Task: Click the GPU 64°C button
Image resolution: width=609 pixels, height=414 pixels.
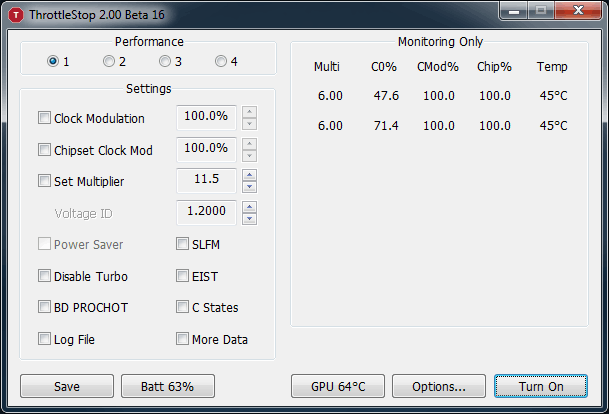Action: (x=338, y=386)
